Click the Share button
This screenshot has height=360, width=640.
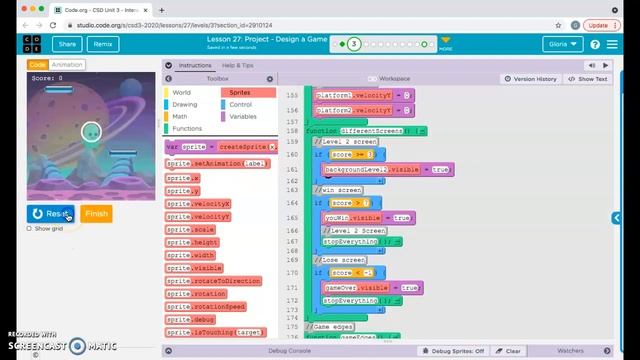click(67, 44)
